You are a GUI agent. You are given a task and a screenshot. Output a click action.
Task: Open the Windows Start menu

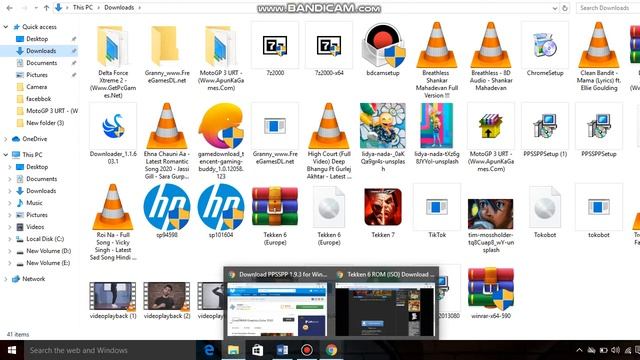point(12,350)
